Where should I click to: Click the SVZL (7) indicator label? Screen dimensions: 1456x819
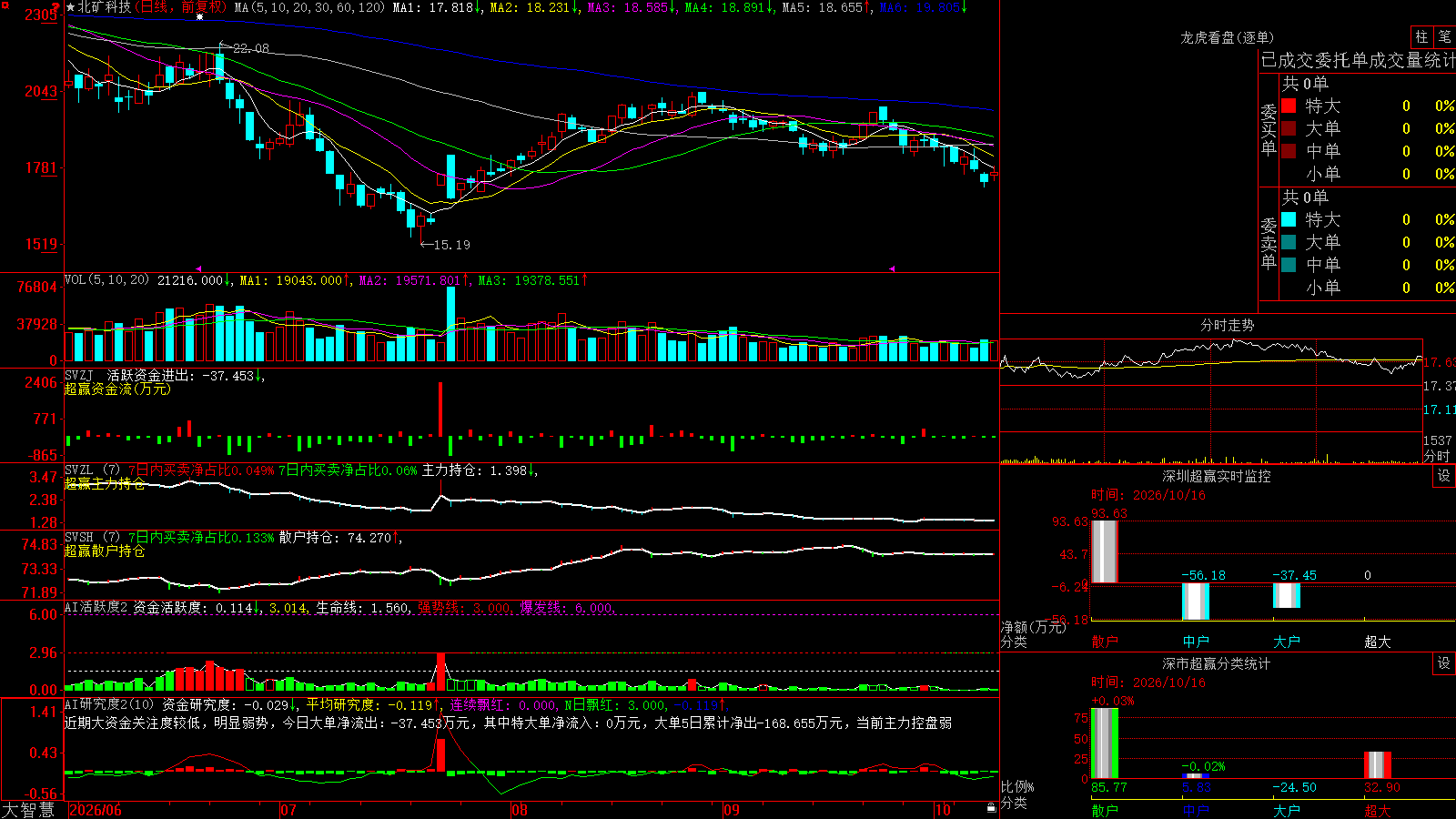92,470
